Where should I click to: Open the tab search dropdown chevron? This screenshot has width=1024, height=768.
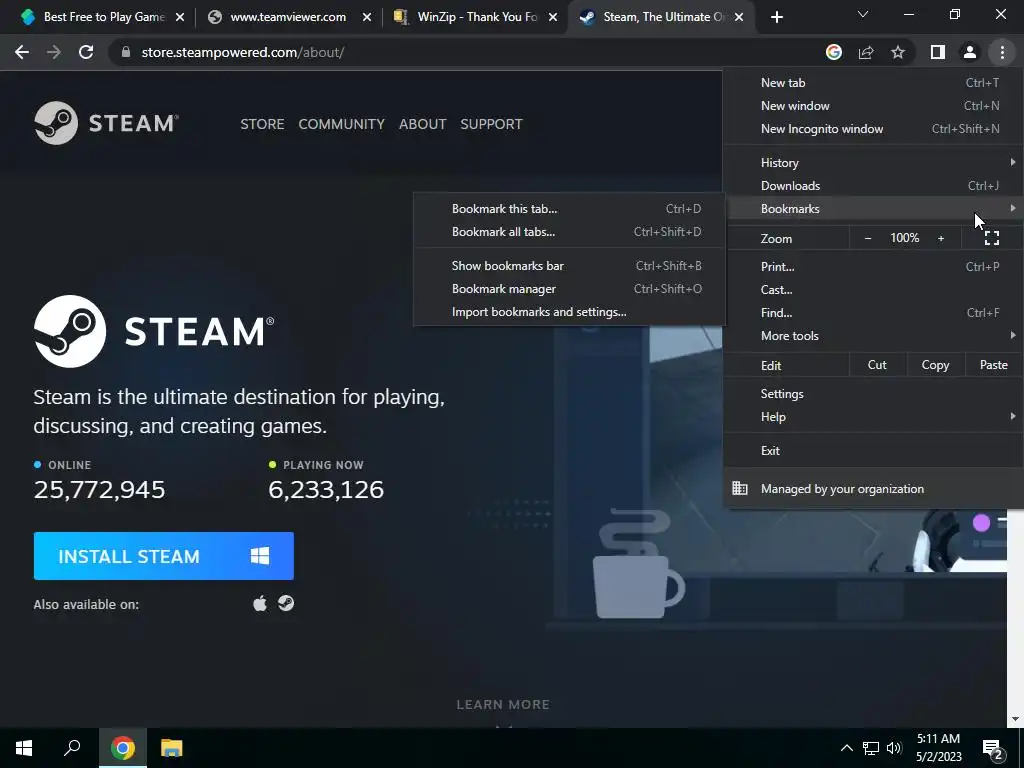coord(863,14)
